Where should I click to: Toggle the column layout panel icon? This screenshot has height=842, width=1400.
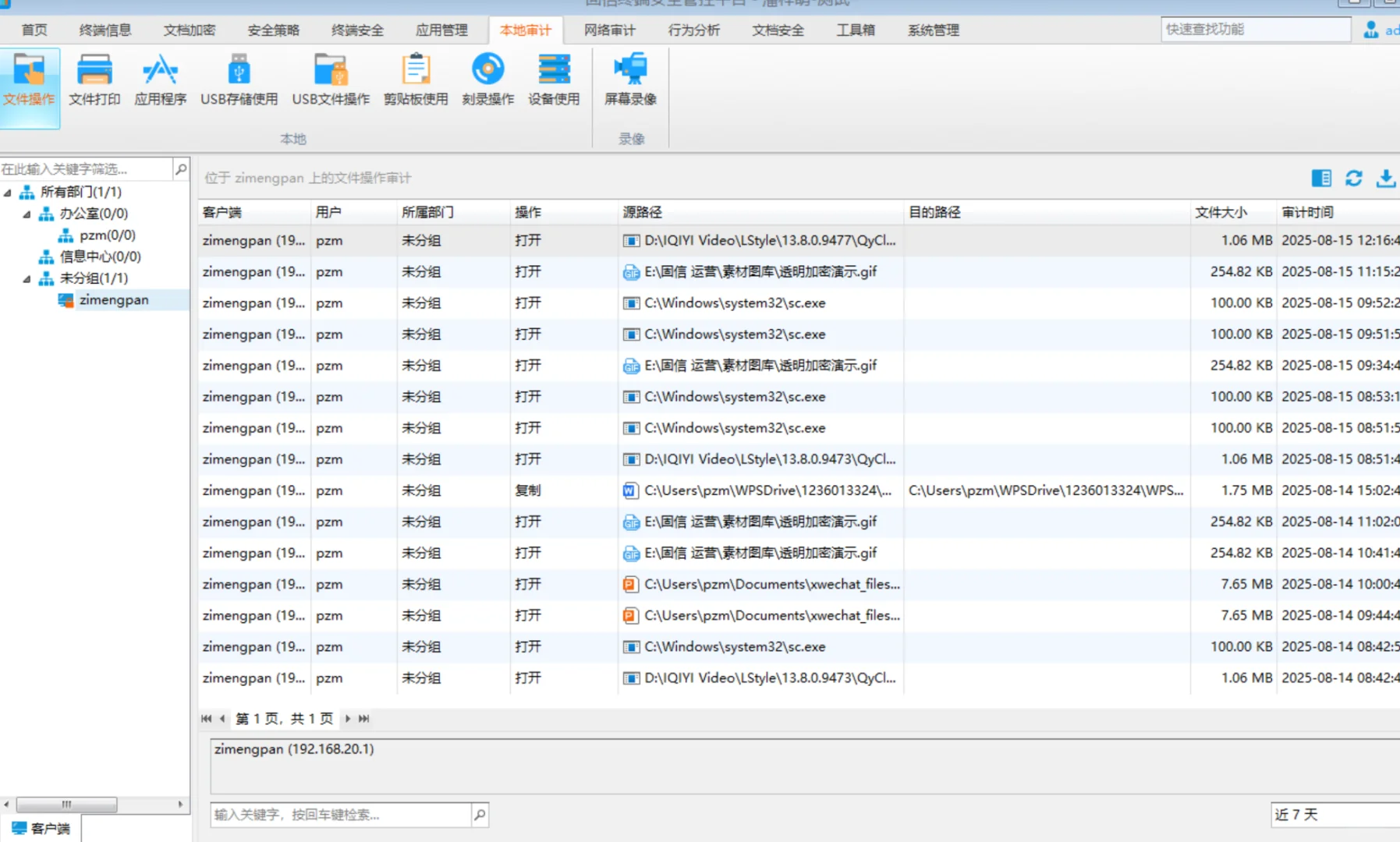[1321, 179]
